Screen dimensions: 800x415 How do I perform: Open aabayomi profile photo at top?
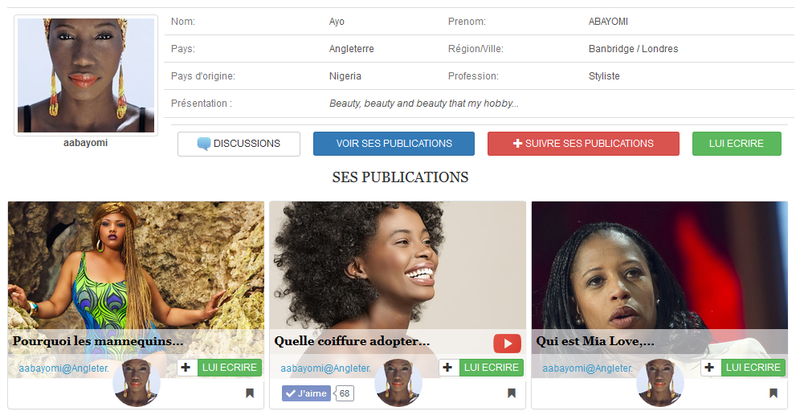[x=86, y=75]
